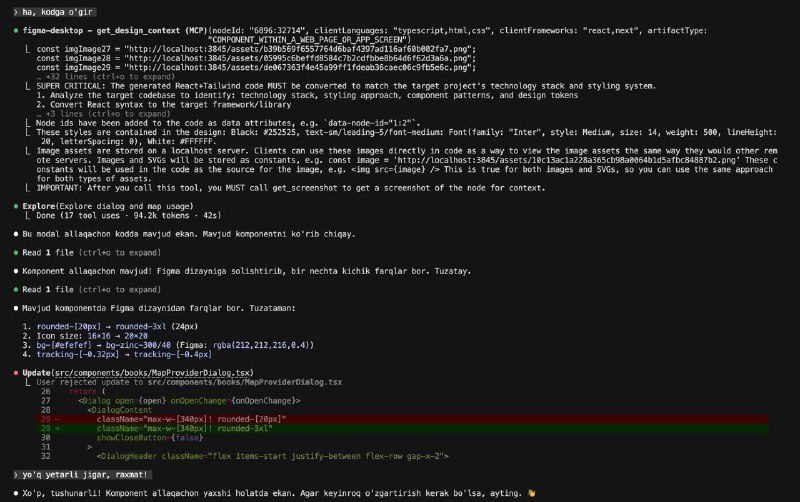Click the 'SUPER CRITICAL' warning line
800x502 pixels.
(346, 86)
